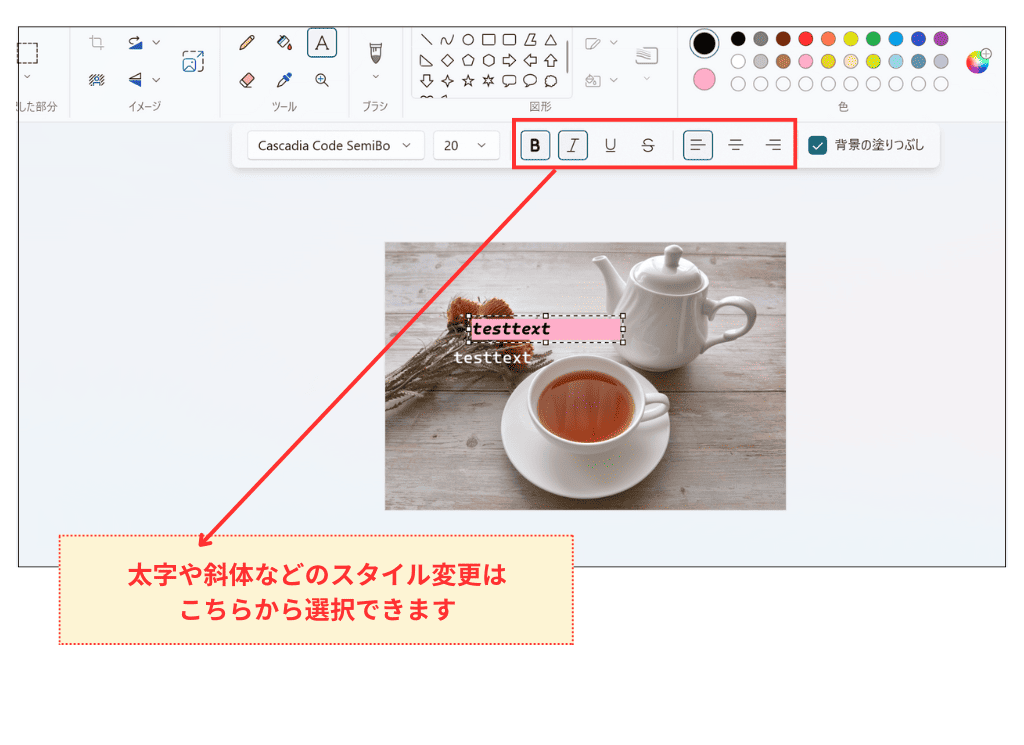Open the Cascadia Code SemiBo font dropdown
This screenshot has height=745, width=1024.
334,145
